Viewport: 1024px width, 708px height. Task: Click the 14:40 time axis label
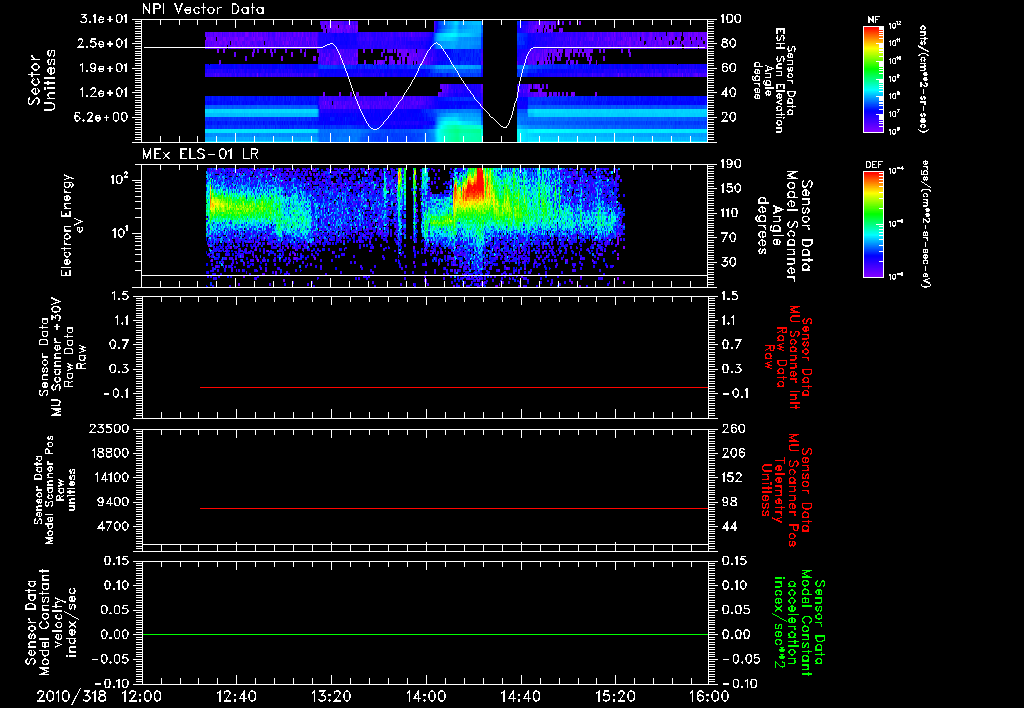click(520, 696)
